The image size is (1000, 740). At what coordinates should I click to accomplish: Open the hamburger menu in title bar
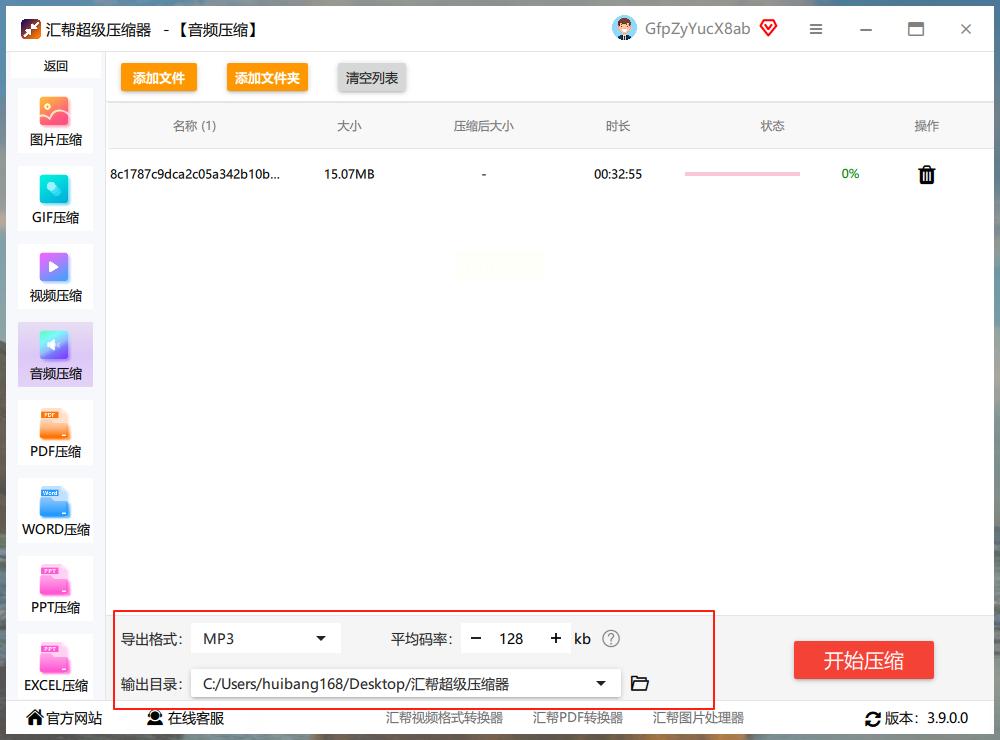point(816,29)
